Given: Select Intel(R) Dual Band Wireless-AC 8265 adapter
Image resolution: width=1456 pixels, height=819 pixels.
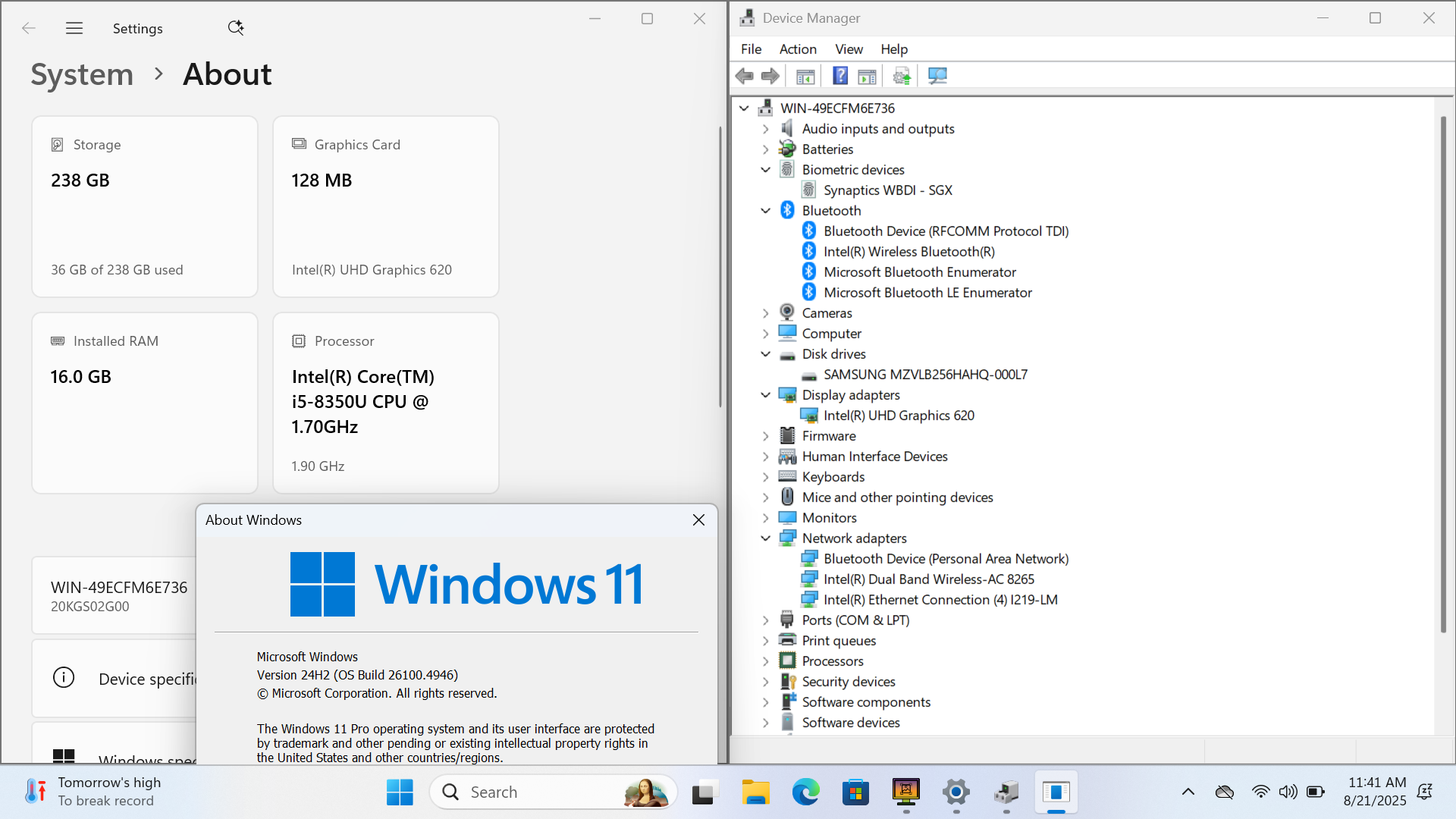Looking at the screenshot, I should pos(929,579).
